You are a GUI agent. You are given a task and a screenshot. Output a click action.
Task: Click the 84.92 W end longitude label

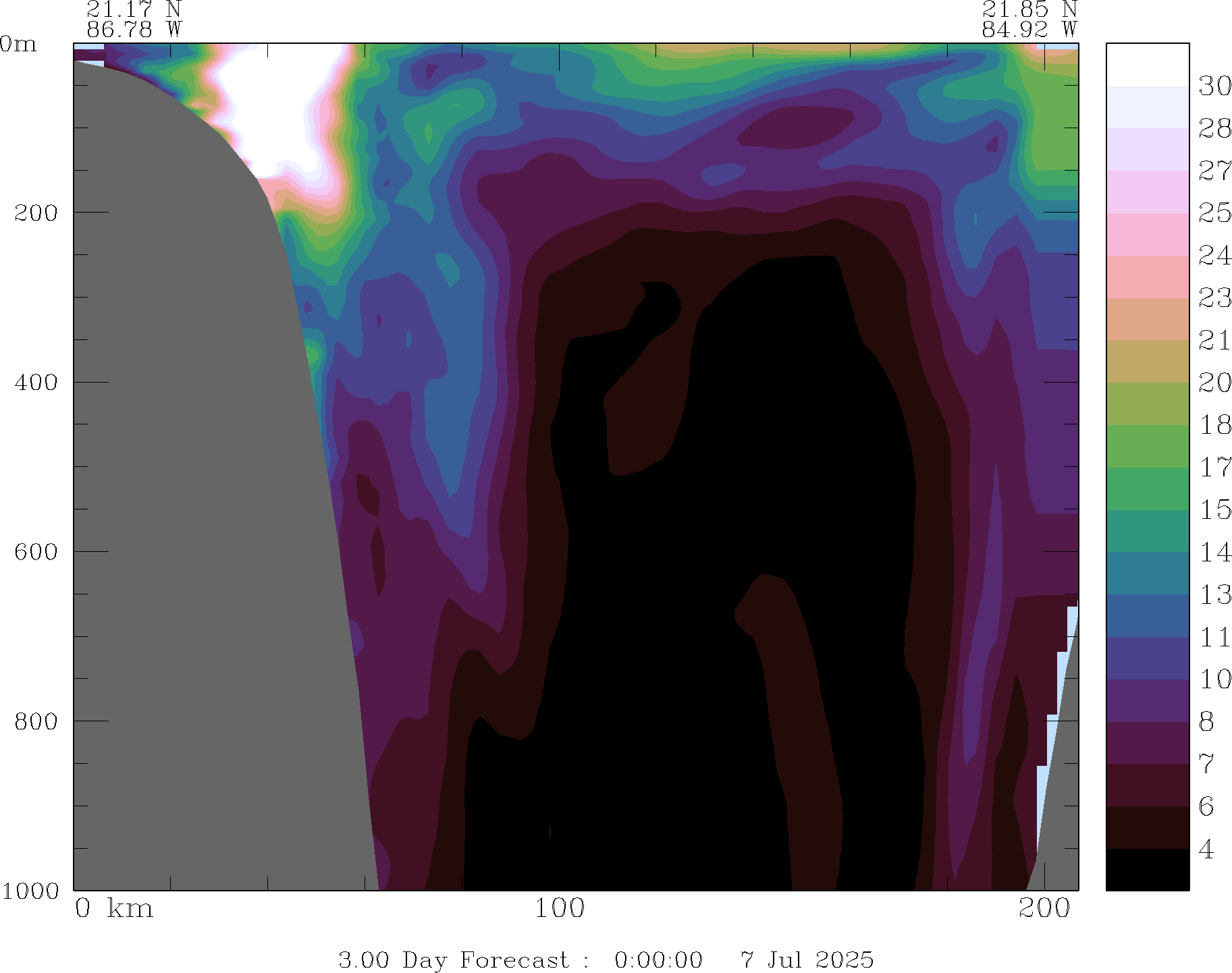click(x=1029, y=30)
